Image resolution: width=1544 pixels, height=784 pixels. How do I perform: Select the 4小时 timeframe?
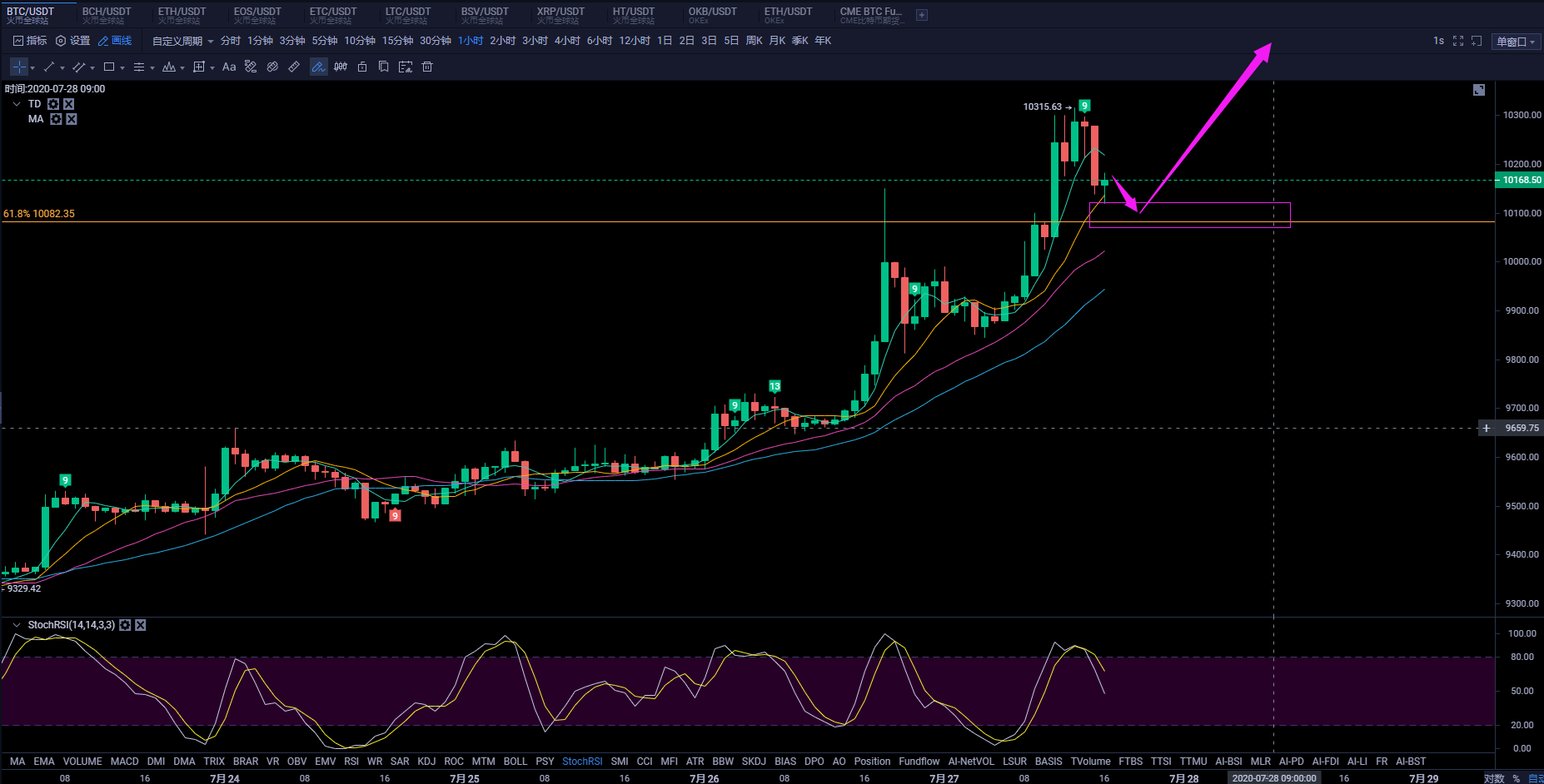[x=567, y=41]
